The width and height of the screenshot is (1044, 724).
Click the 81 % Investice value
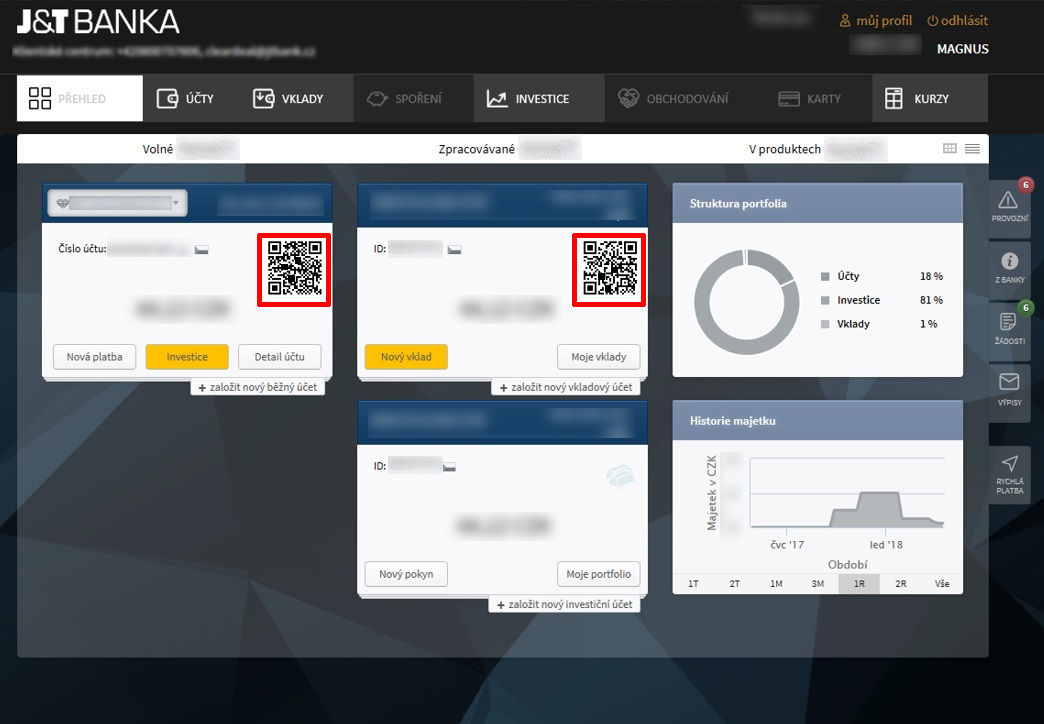[931, 300]
